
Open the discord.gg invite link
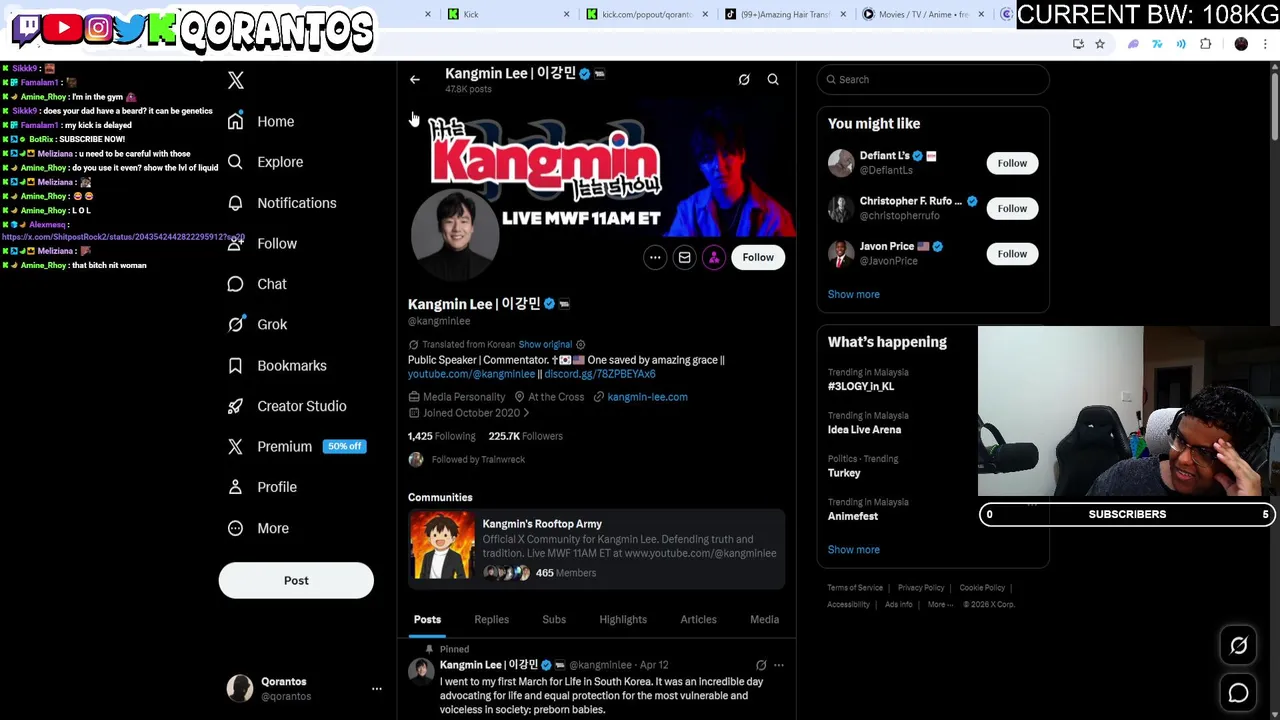click(600, 374)
